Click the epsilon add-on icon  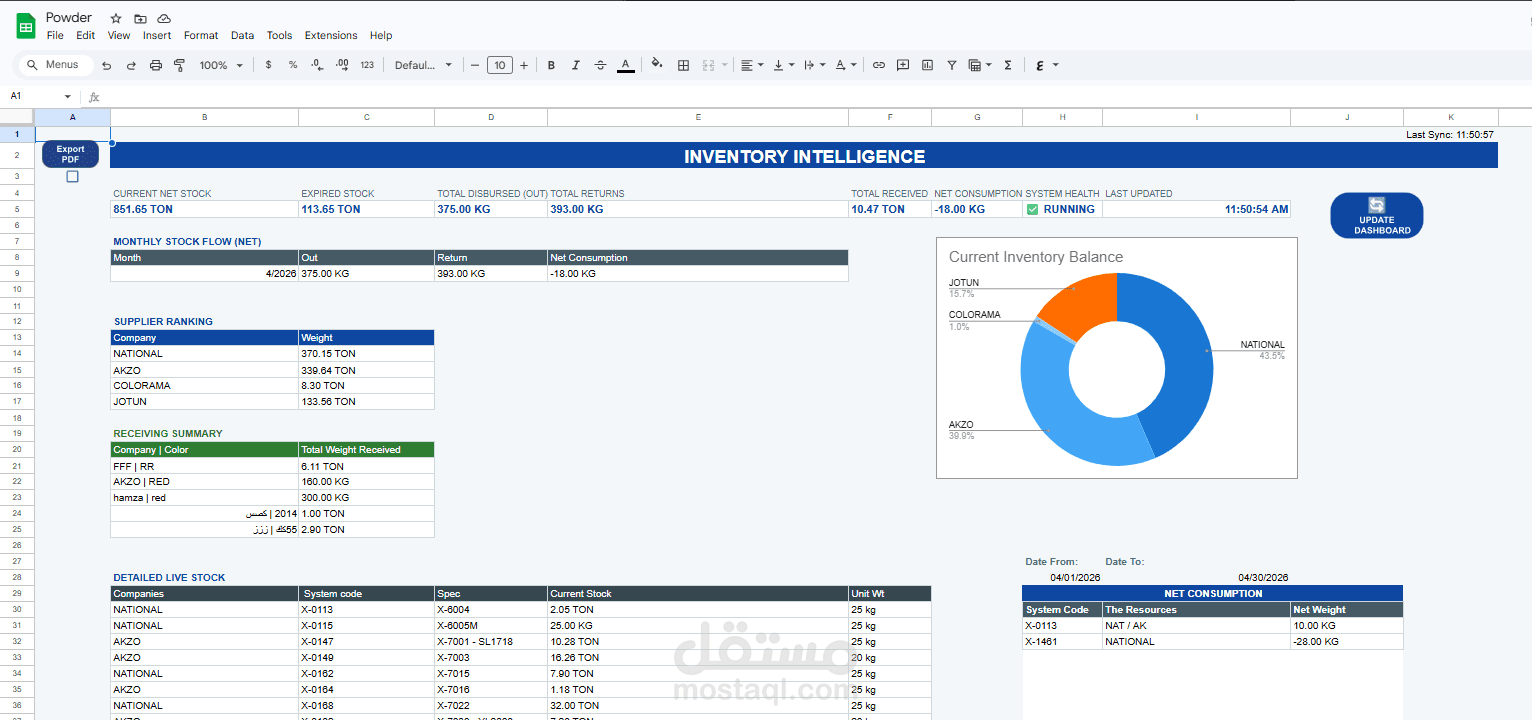[x=1040, y=65]
